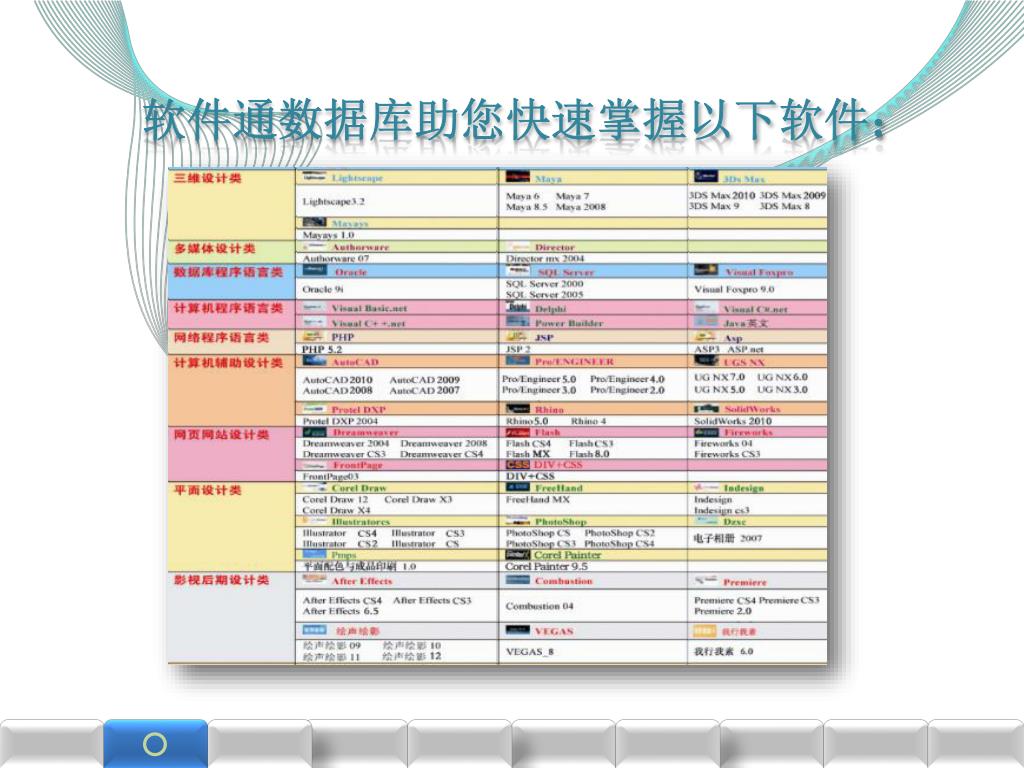Click the PhotoShop logo icon
This screenshot has height=768, width=1024.
pos(518,521)
